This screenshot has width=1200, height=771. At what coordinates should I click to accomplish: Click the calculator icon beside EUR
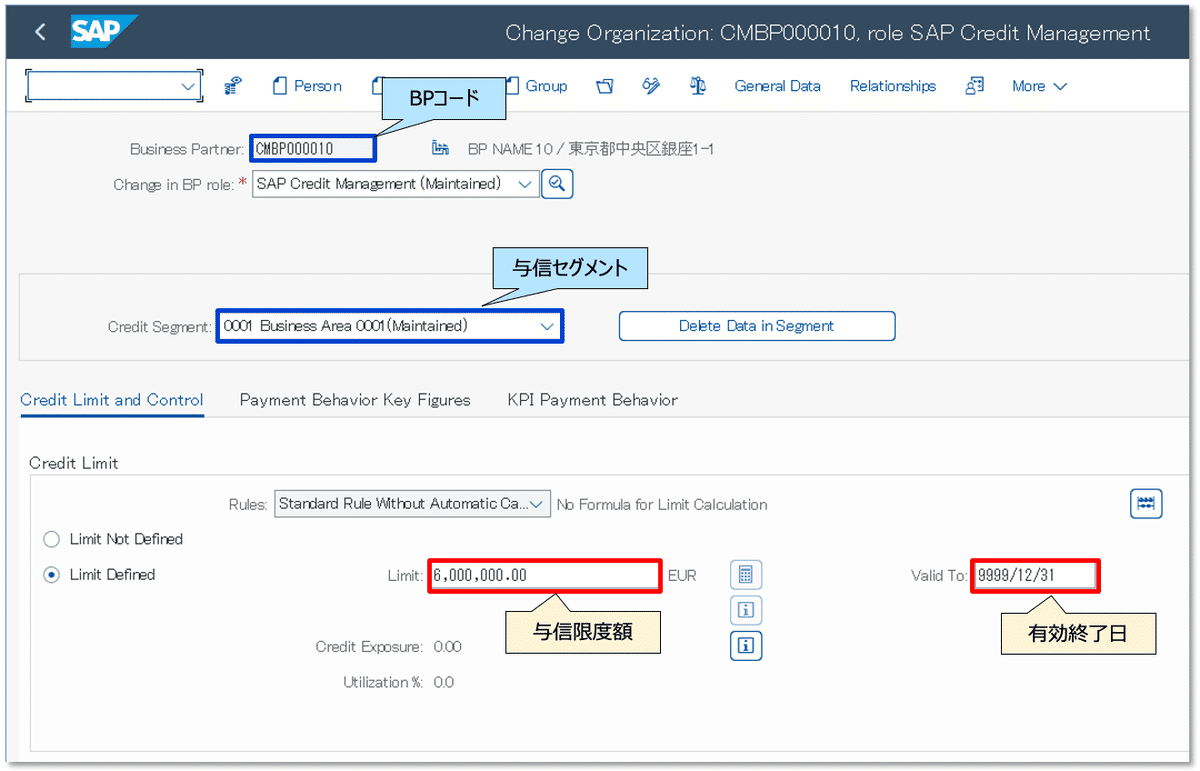pyautogui.click(x=745, y=575)
